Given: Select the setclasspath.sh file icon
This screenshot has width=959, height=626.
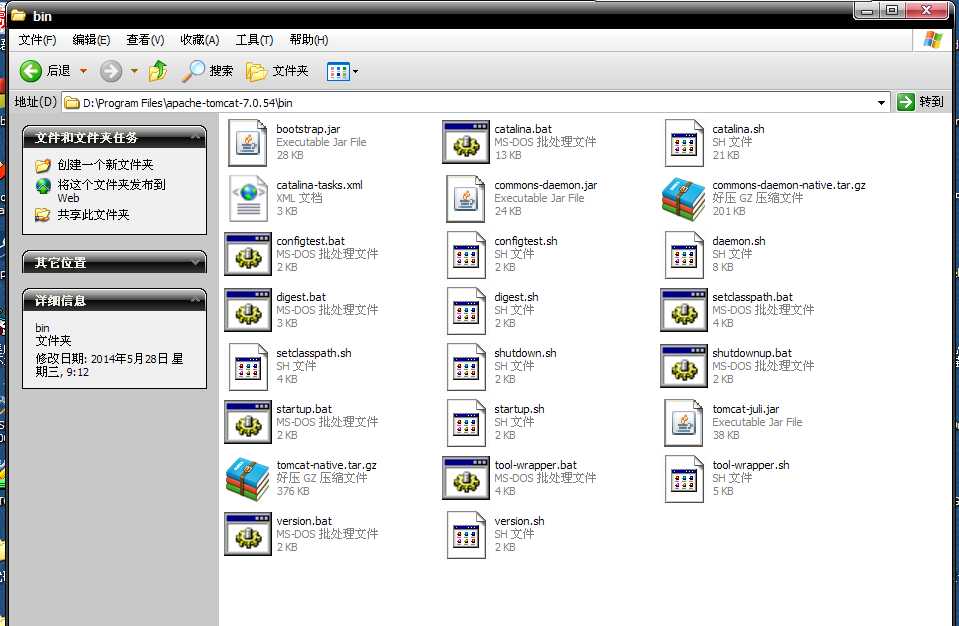Looking at the screenshot, I should tap(248, 367).
